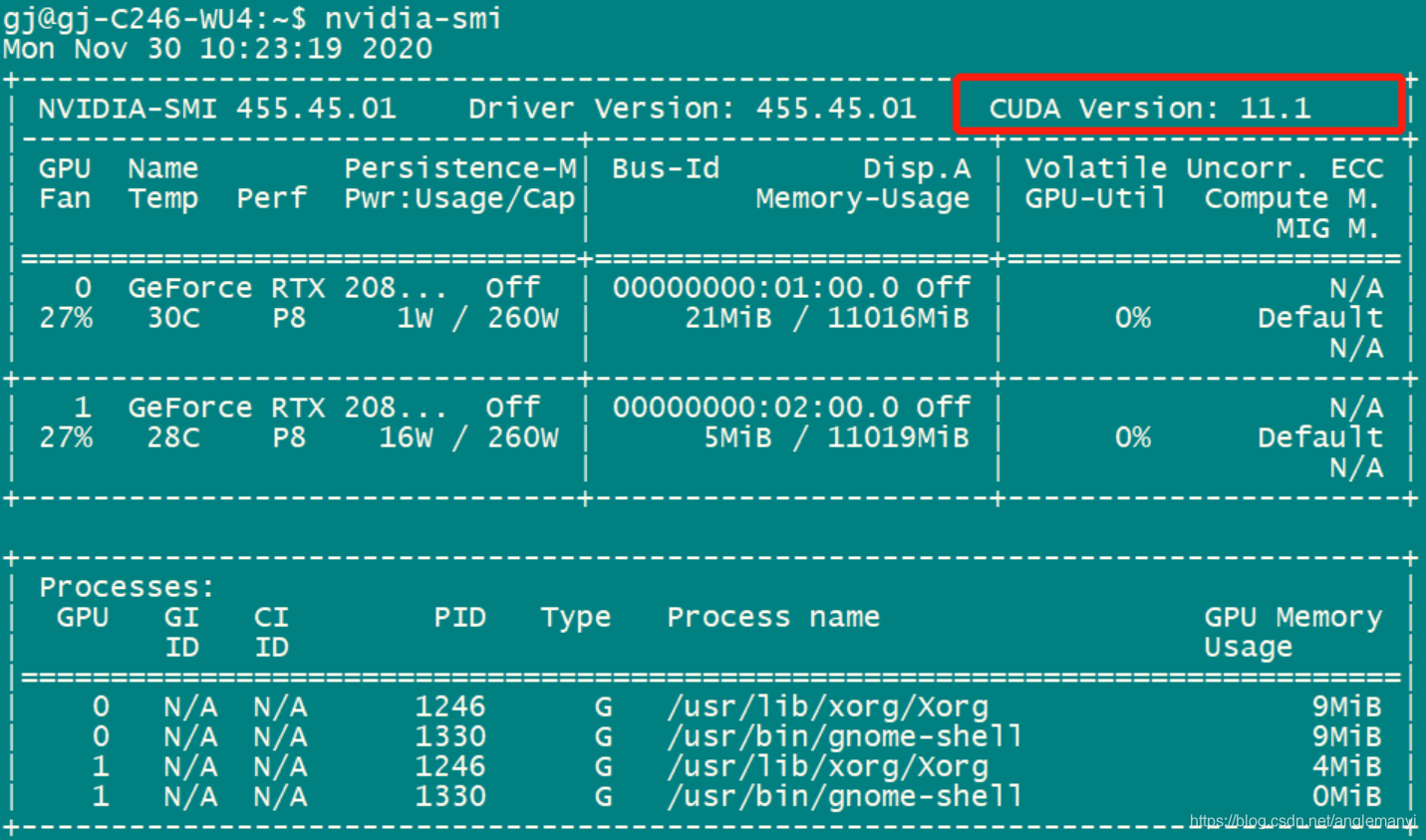Select '/usr/bin/gnome-shell' path using 0MiB
This screenshot has width=1426, height=840.
(845, 795)
